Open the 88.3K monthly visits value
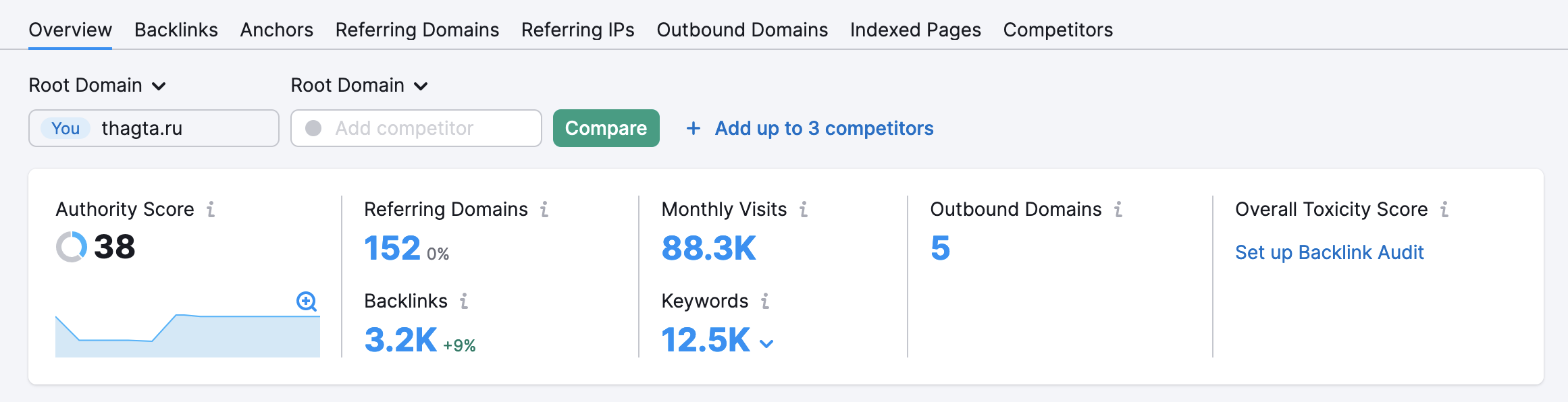Image resolution: width=1568 pixels, height=402 pixels. 709,248
